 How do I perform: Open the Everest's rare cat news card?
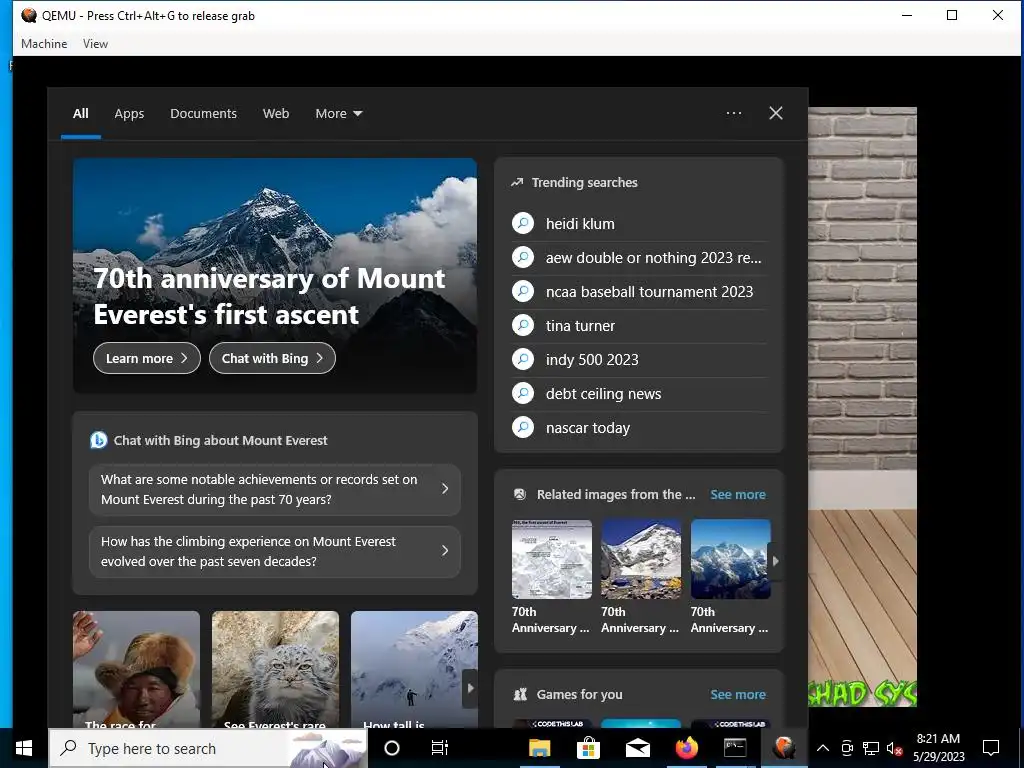275,669
